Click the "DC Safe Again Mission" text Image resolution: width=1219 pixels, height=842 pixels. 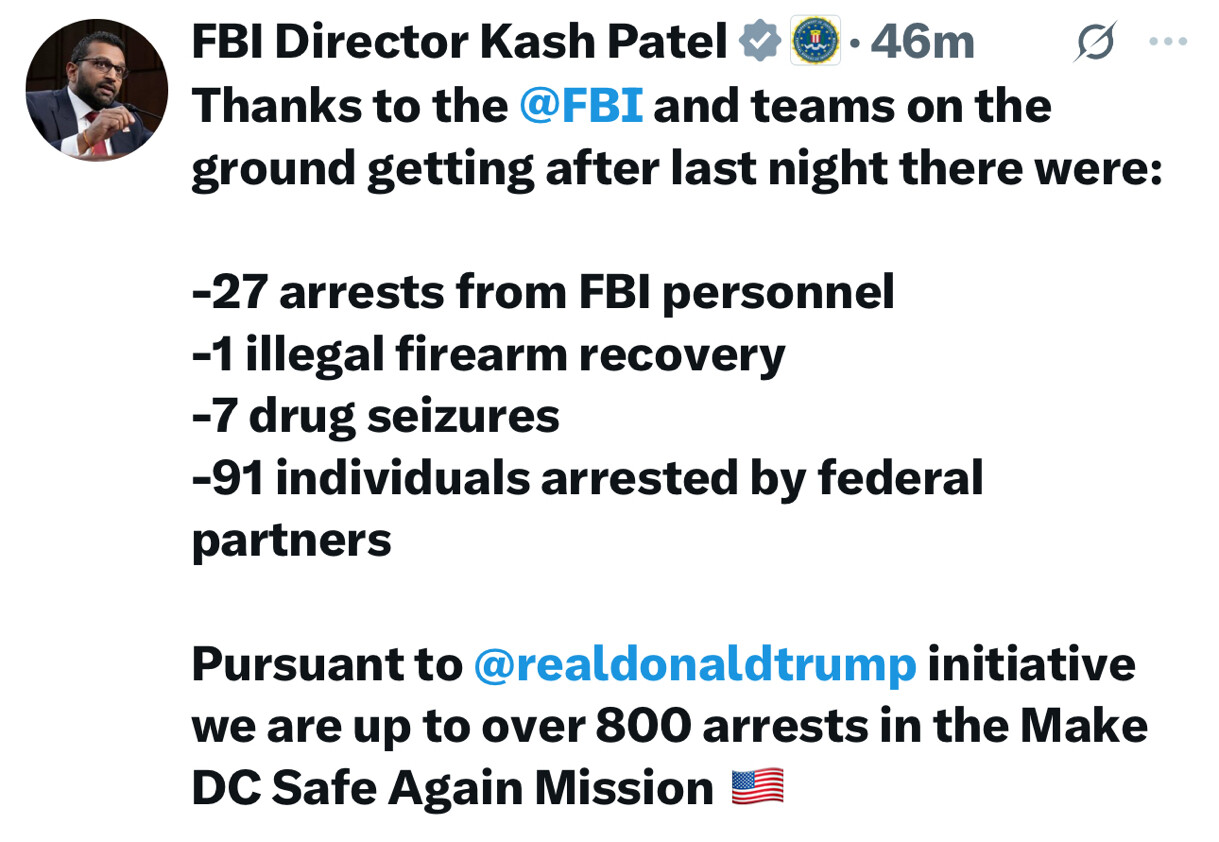coord(452,788)
